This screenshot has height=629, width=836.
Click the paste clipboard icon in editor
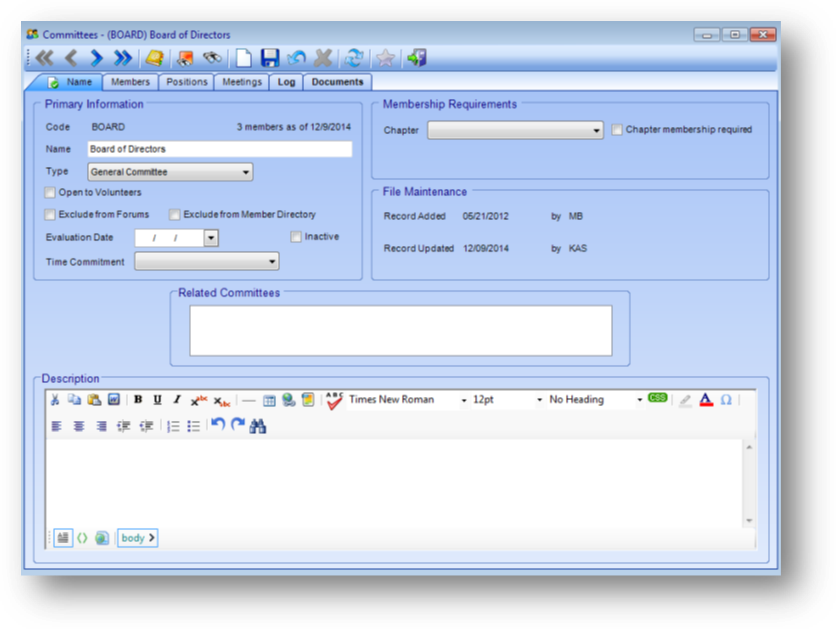tap(94, 400)
